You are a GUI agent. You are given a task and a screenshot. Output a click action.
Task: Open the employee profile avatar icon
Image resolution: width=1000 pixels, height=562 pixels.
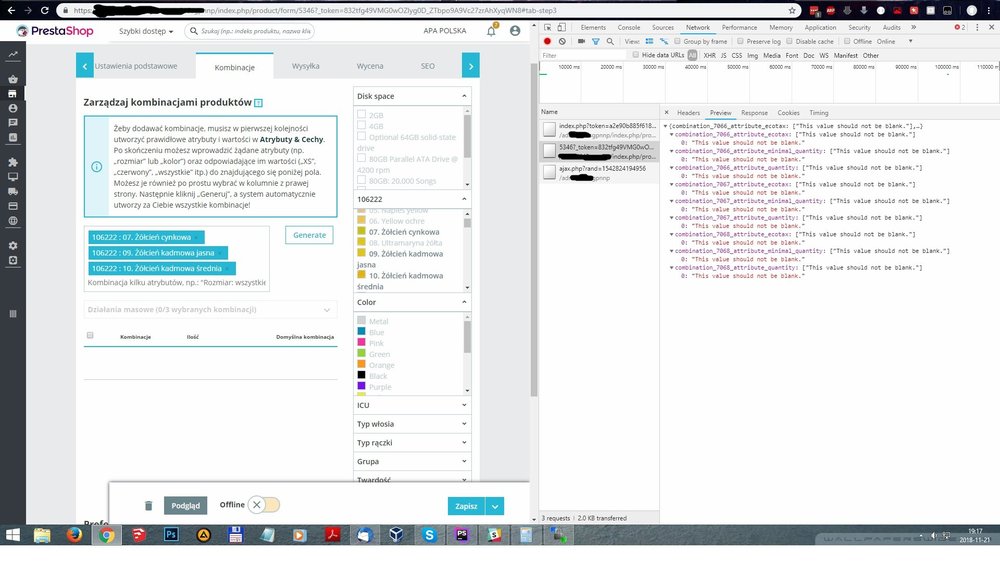click(515, 31)
